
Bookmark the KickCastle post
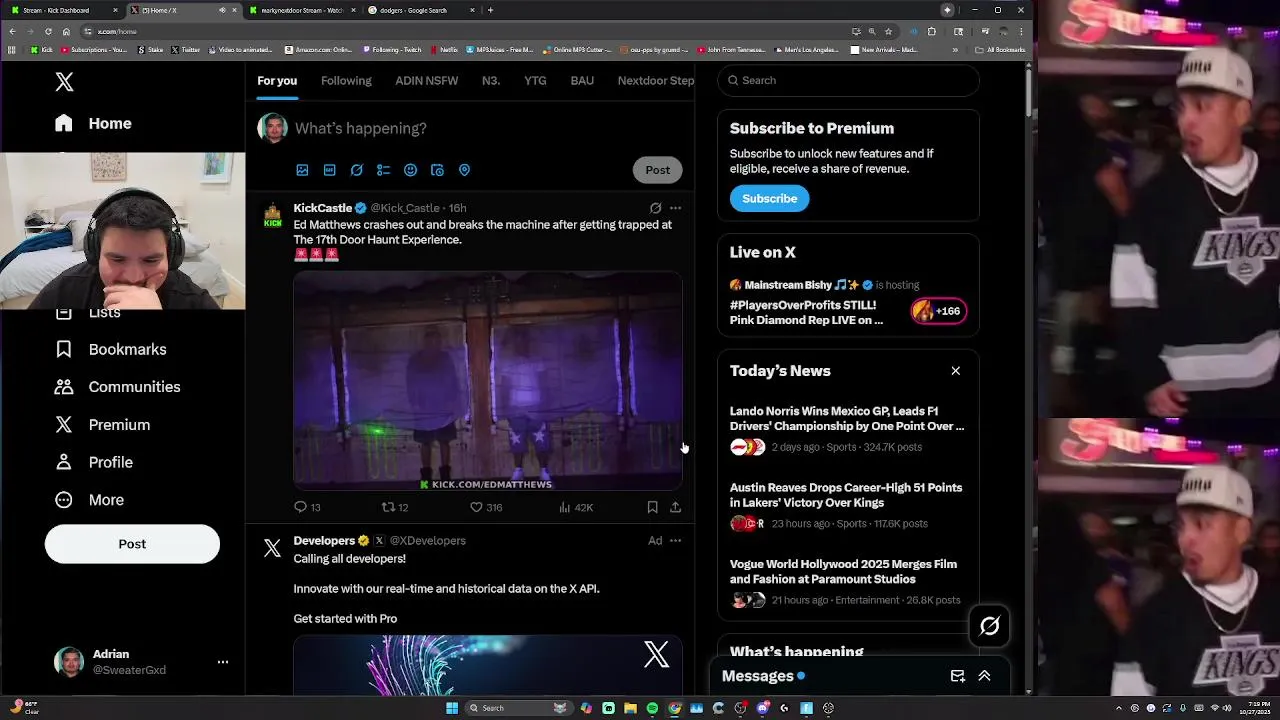click(x=652, y=507)
